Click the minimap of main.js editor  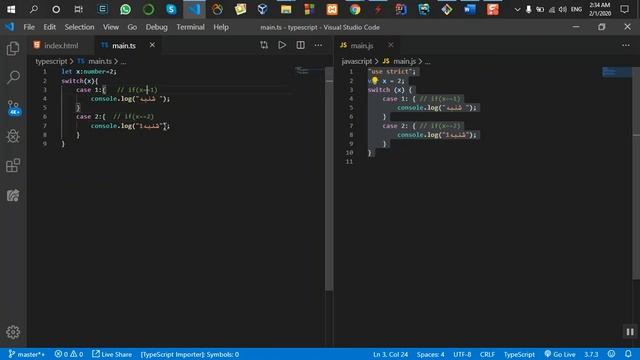(617, 72)
